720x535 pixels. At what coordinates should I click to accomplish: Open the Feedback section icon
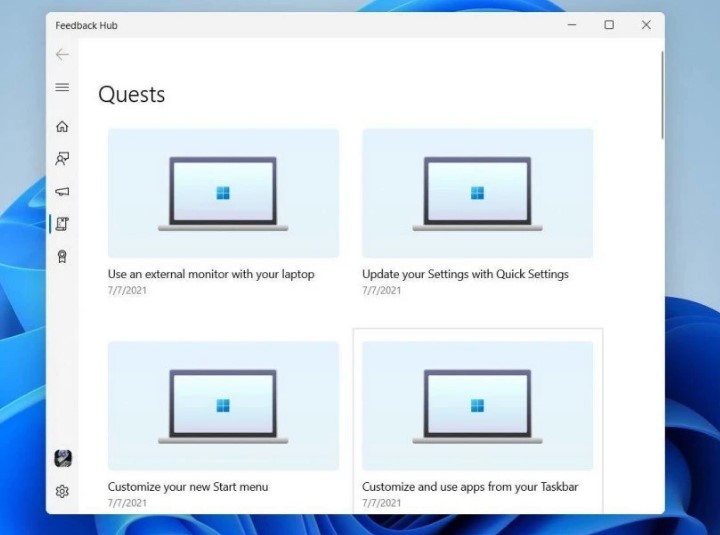pos(62,159)
